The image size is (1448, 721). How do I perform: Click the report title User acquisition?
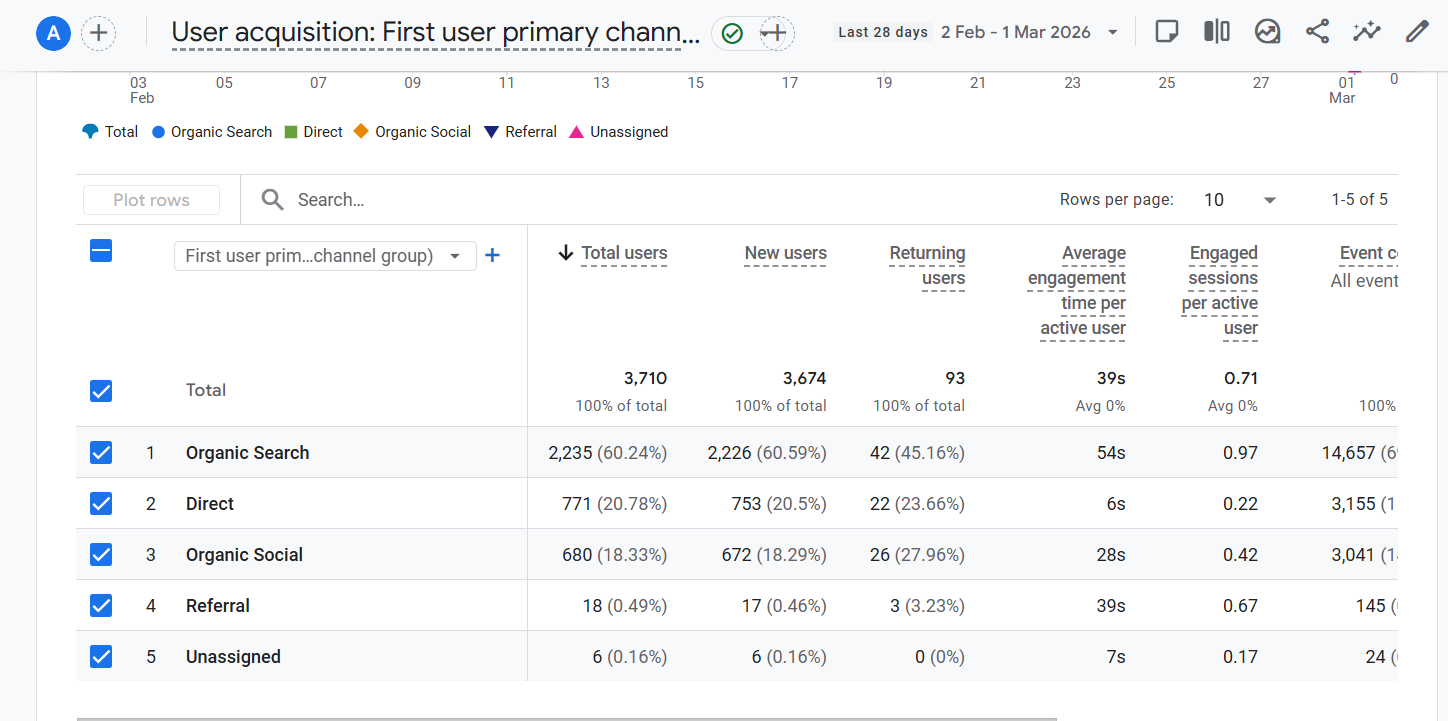[x=435, y=34]
